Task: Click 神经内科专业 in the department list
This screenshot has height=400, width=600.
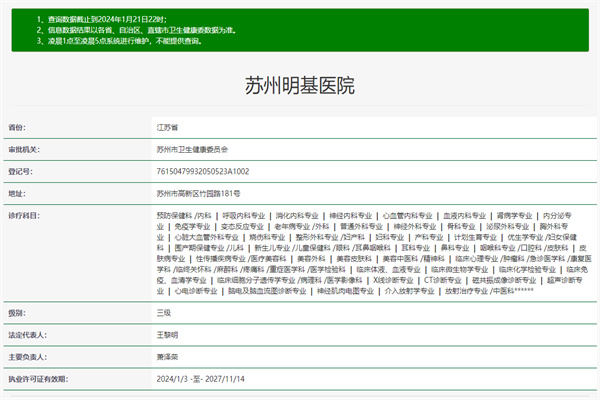Action: (351, 216)
